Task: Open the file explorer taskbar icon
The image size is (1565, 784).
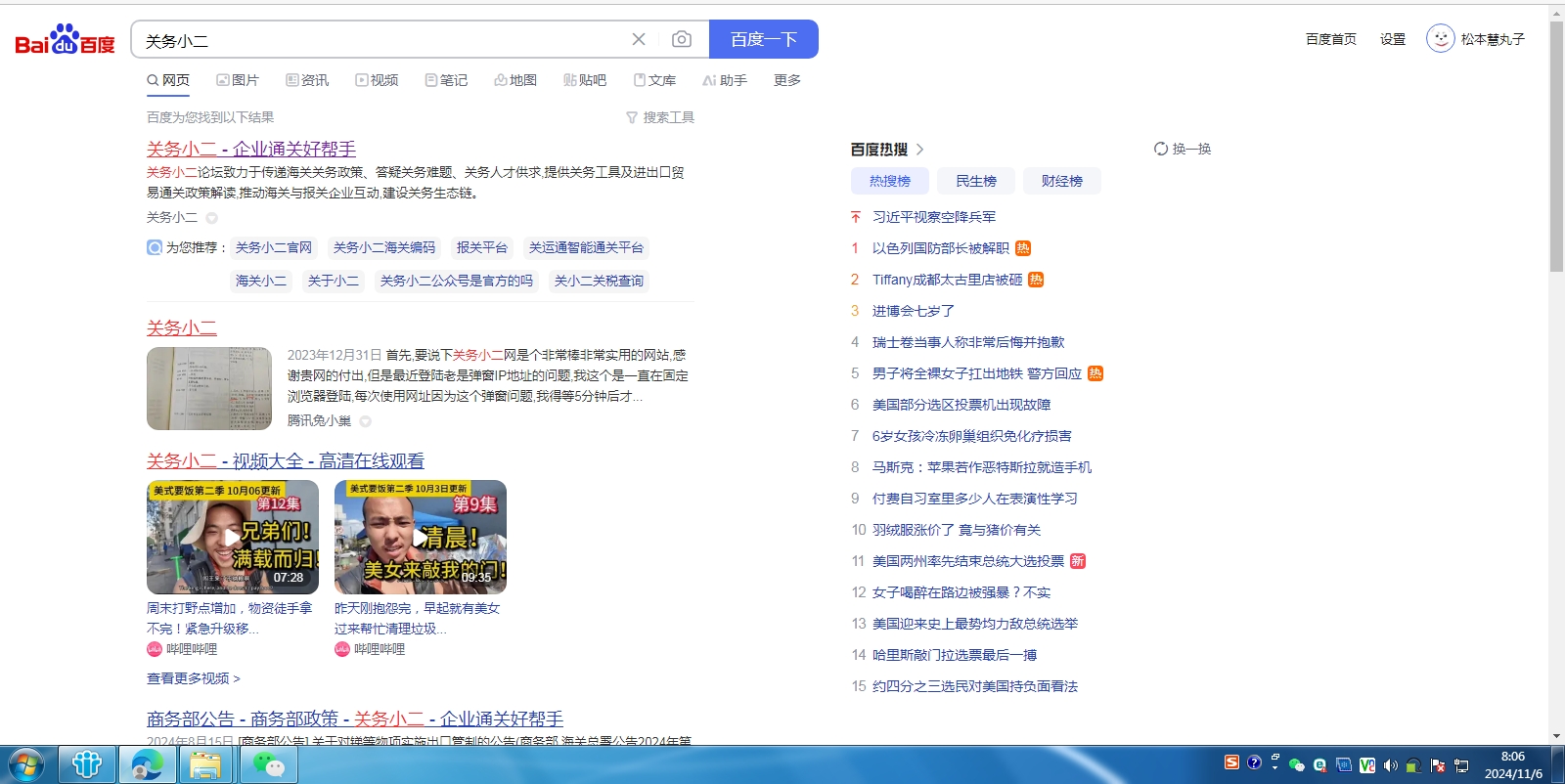Action: click(x=205, y=764)
